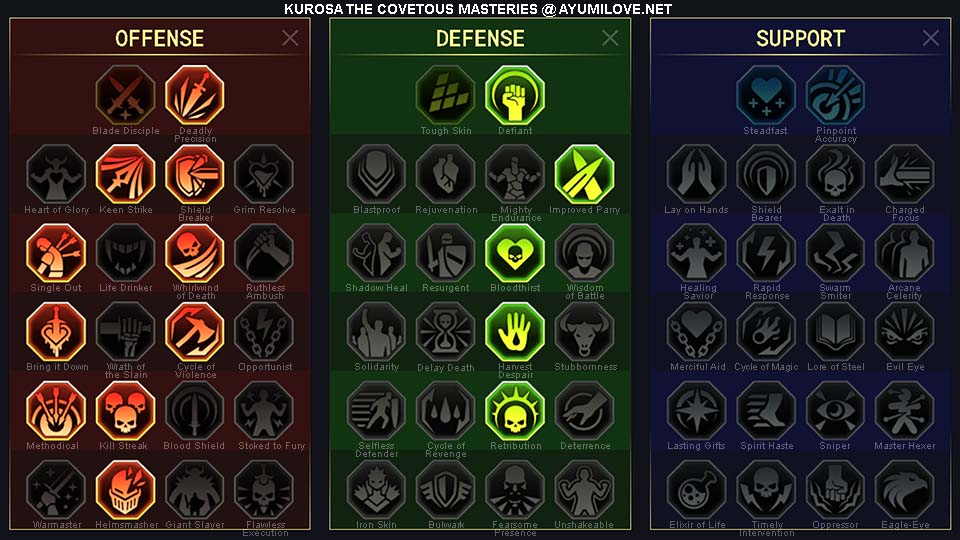This screenshot has height=540, width=960.
Task: Select the Bloodthirst mastery icon
Action: pos(515,253)
